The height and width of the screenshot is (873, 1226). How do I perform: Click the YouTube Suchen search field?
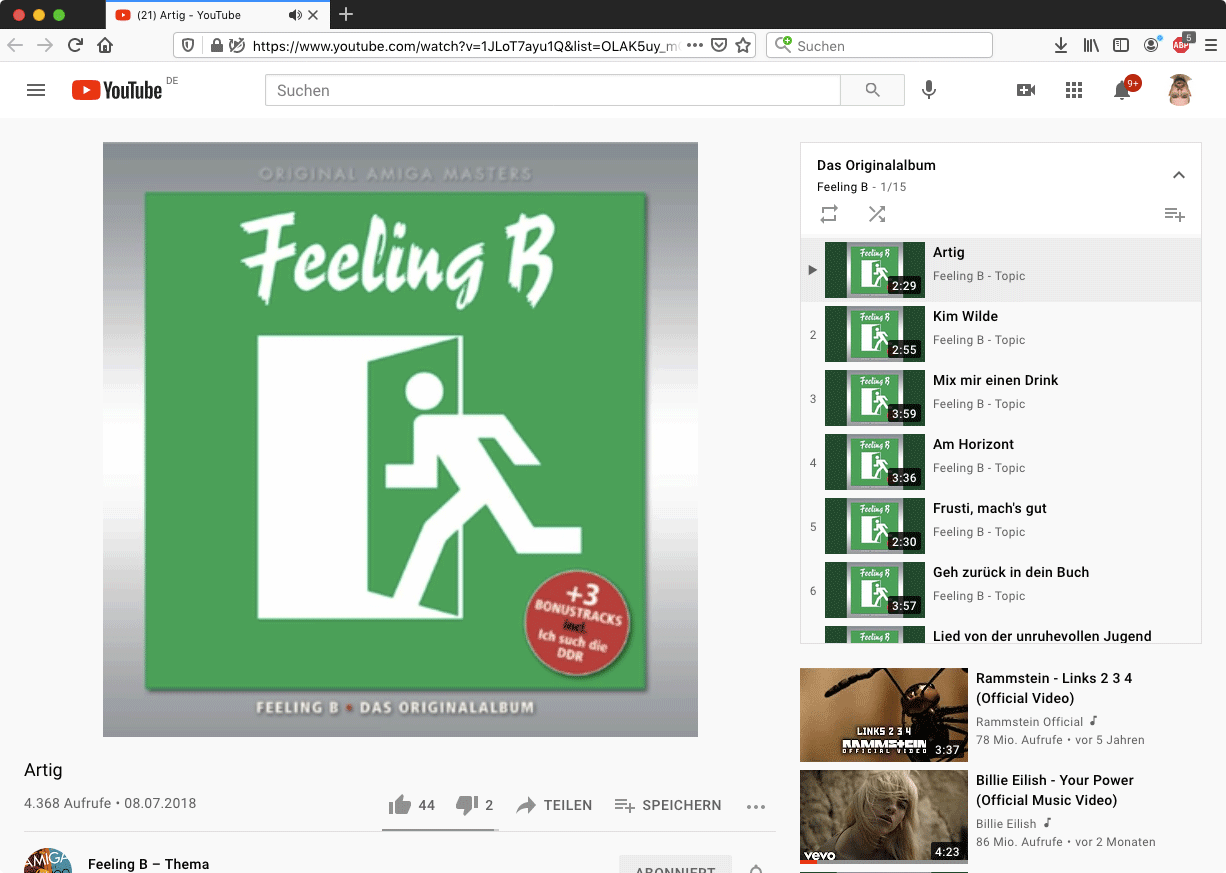[x=553, y=90]
